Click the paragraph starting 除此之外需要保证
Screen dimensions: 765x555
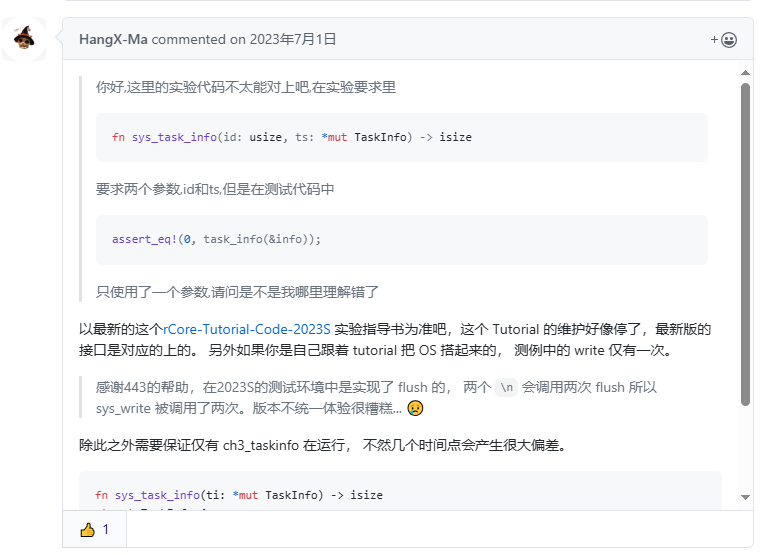pyautogui.click(x=322, y=445)
